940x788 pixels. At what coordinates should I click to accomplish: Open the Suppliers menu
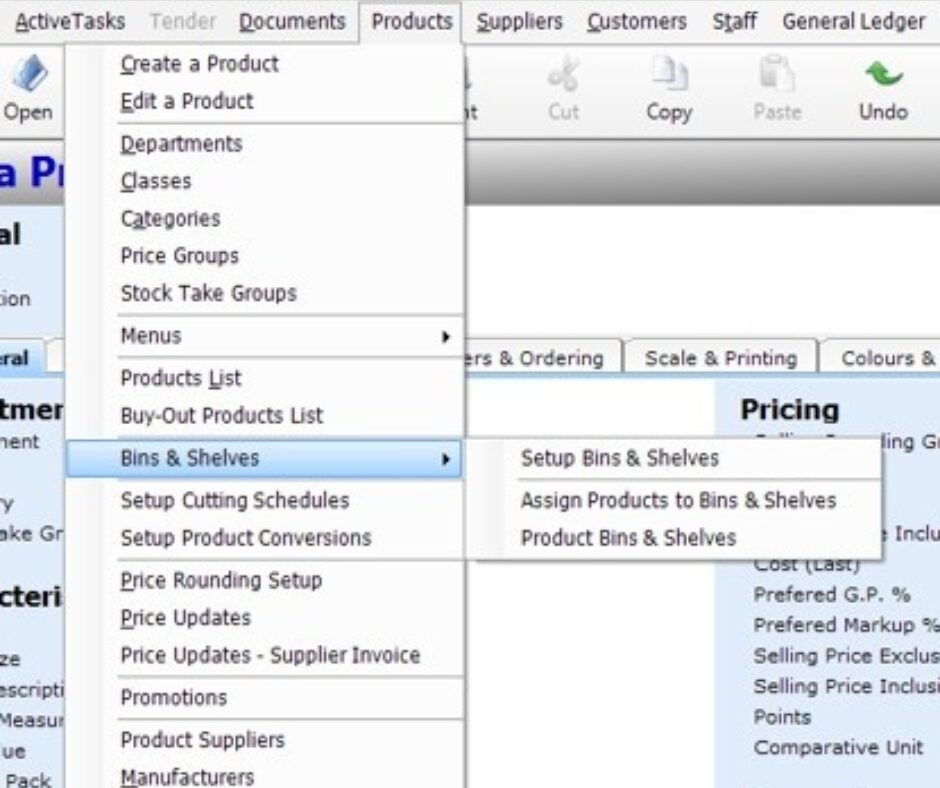(x=519, y=21)
